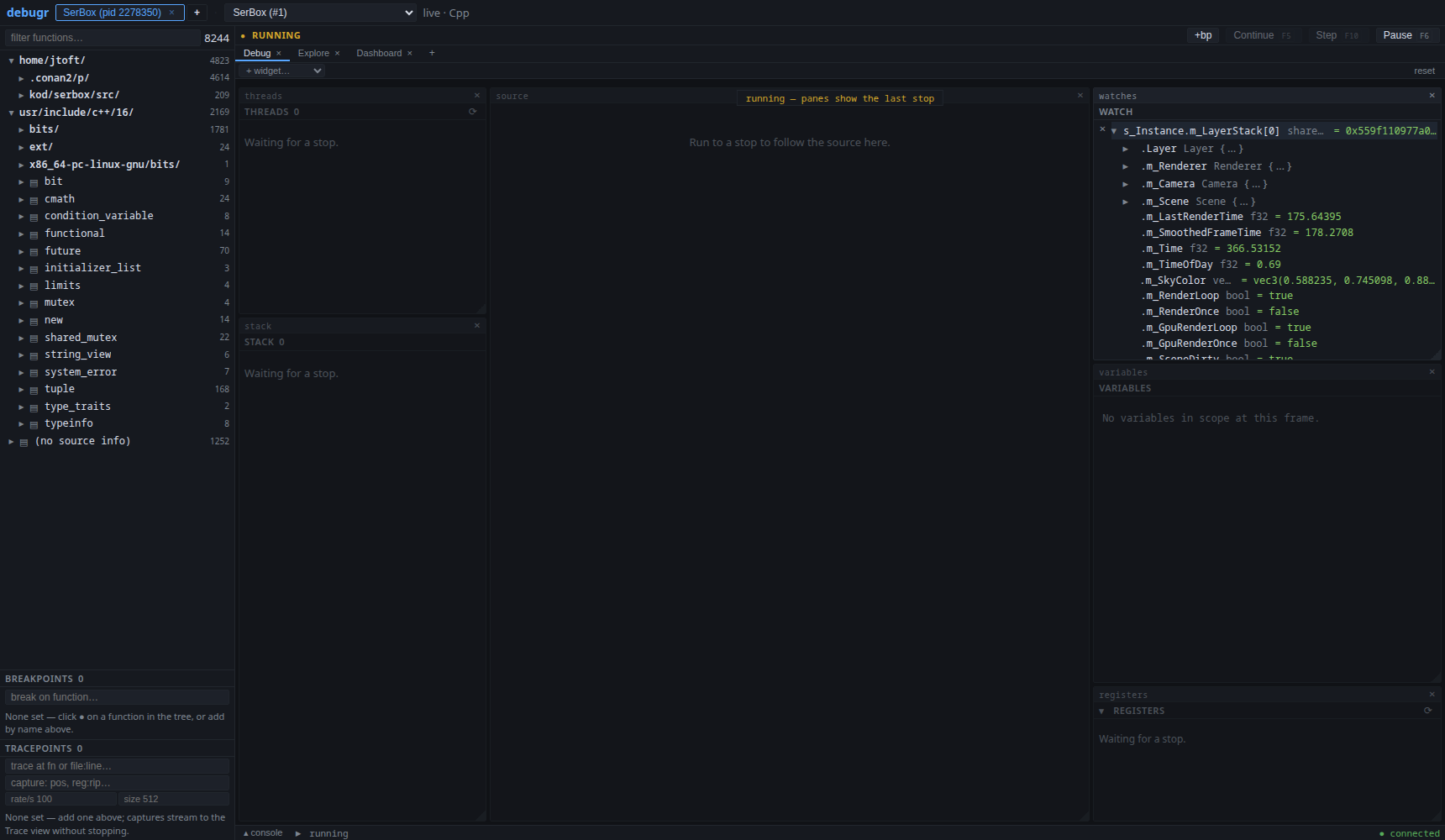Screen dimensions: 1445x840
Task: Select the tuple file icon
Action: 34,390
